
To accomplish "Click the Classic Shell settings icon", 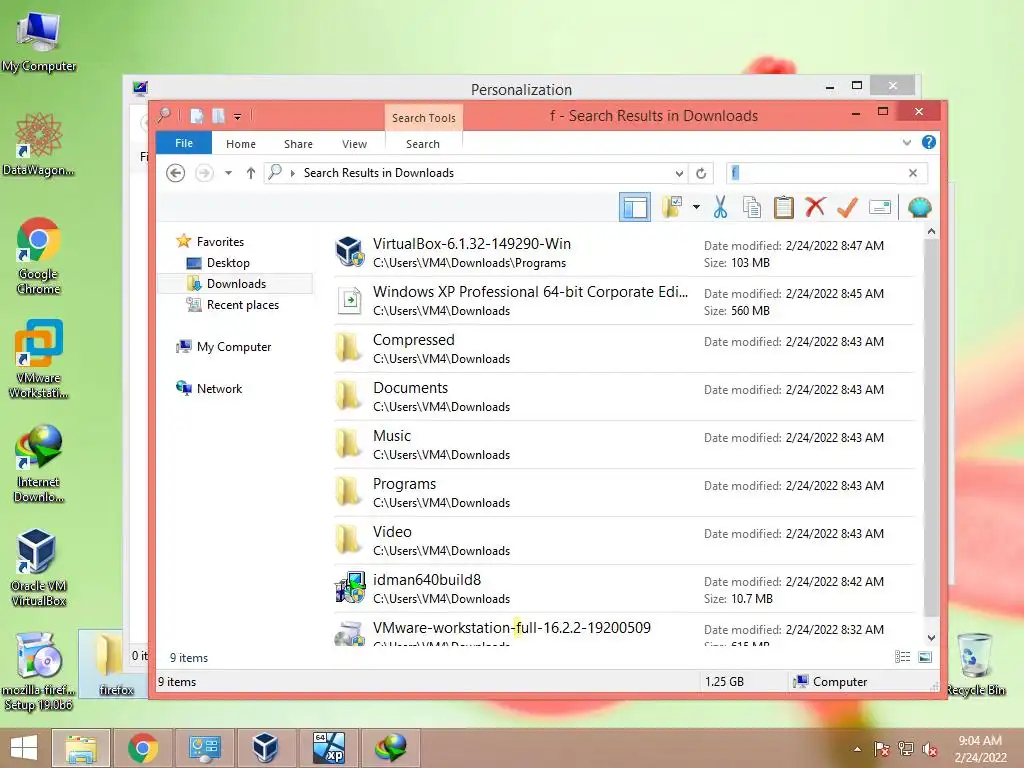I will [920, 208].
